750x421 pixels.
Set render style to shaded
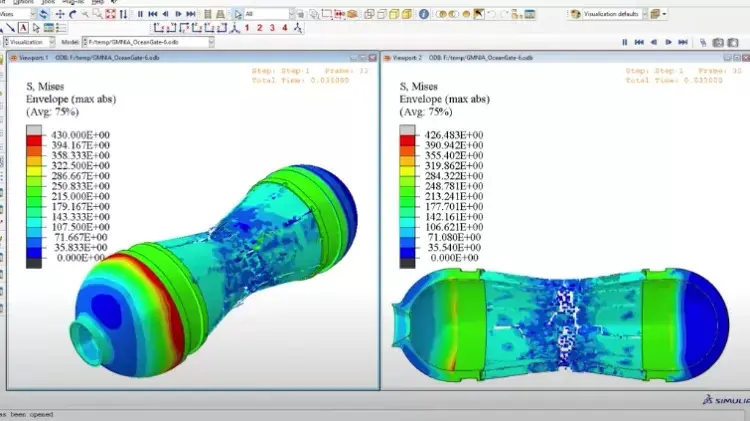(x=407, y=14)
